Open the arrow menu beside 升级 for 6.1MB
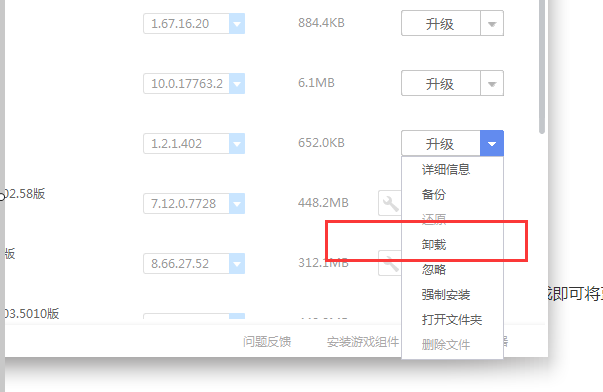603x392 pixels. pos(492,83)
